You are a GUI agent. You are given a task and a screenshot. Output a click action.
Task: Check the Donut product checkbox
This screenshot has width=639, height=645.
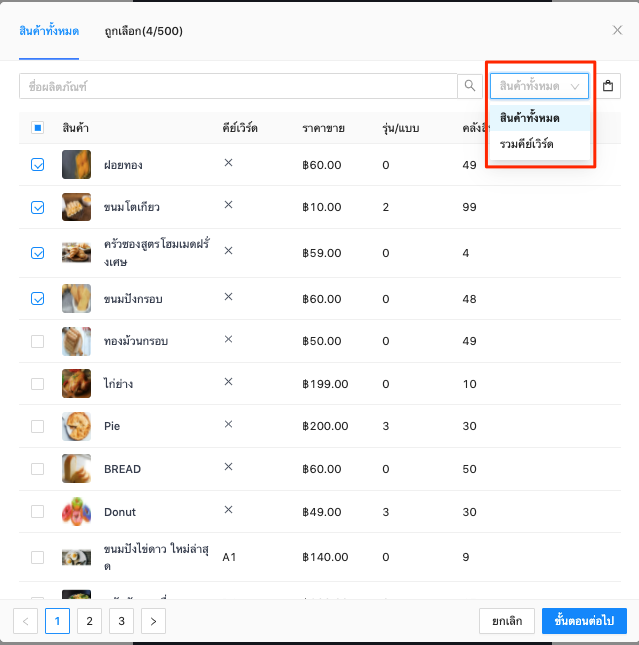pos(37,511)
